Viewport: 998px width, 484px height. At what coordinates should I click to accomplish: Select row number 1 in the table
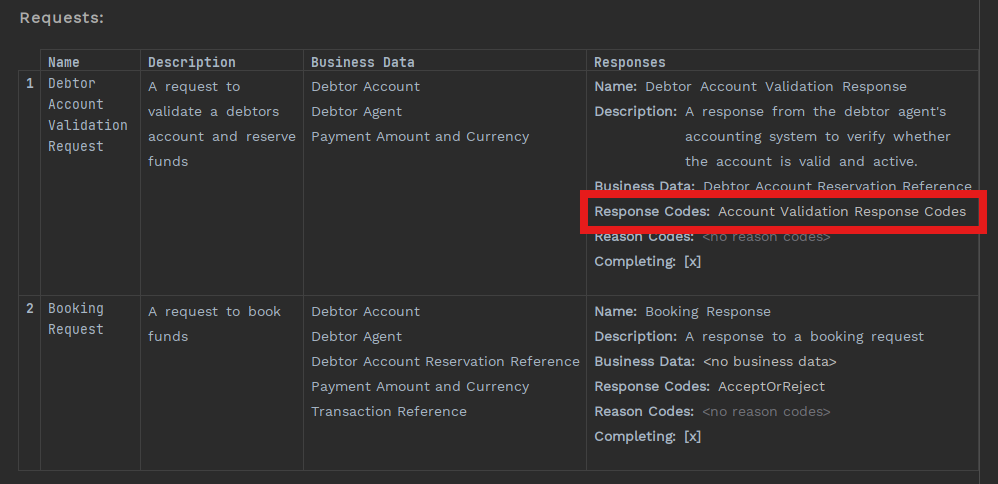[29, 84]
